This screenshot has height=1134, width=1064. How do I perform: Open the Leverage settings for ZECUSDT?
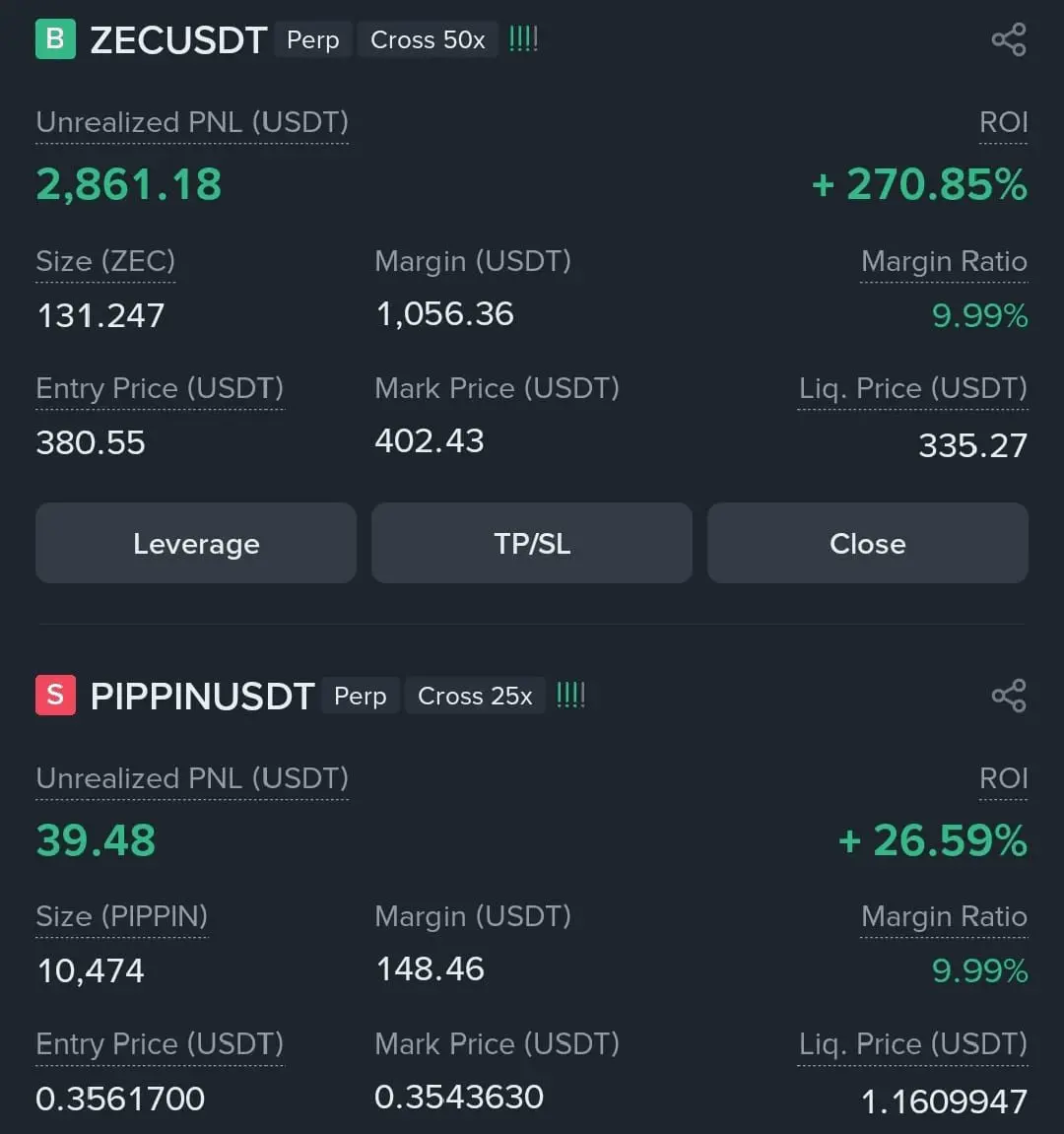click(x=196, y=543)
